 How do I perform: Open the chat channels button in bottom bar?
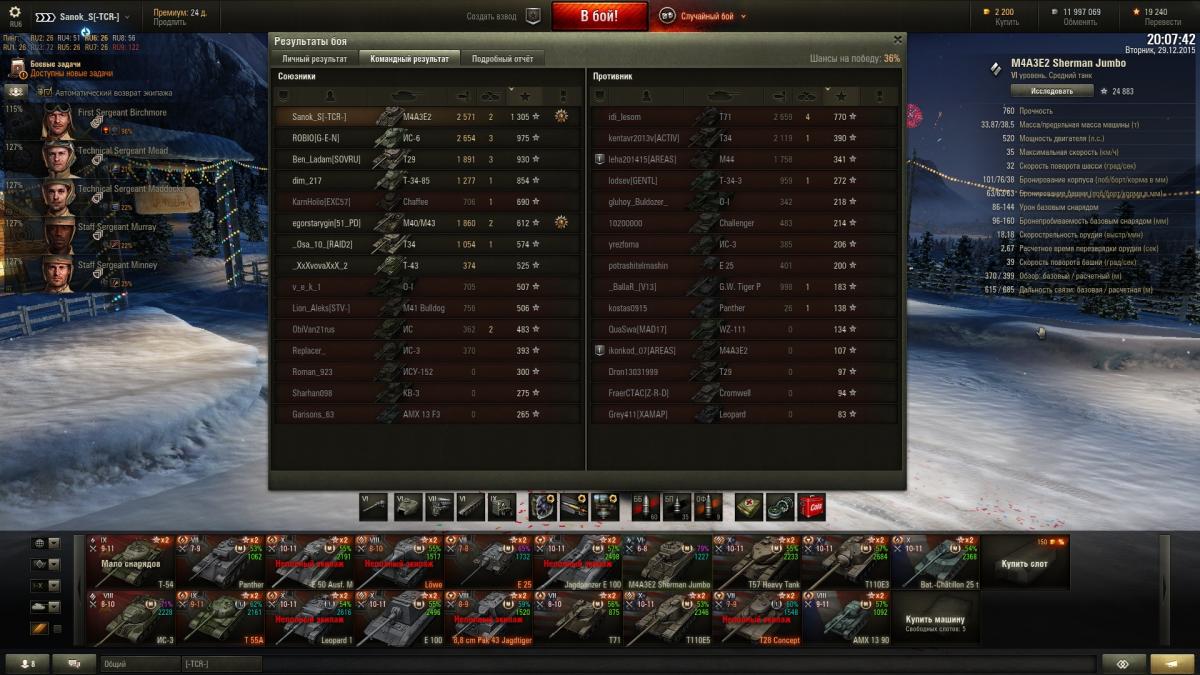point(74,664)
